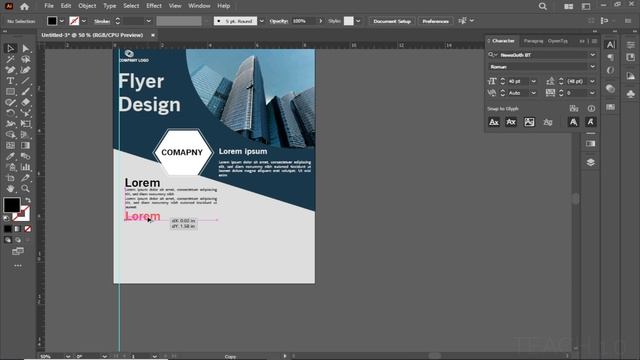Choose the Eraser tool

coord(25,102)
